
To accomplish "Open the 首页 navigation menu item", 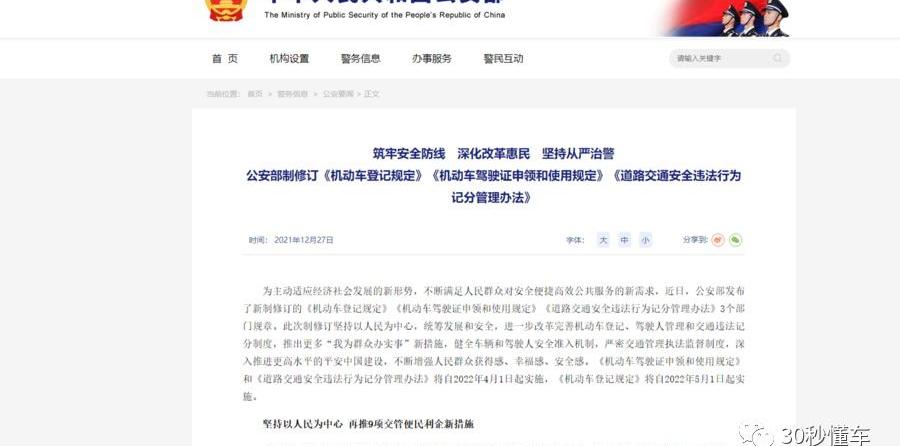I will pyautogui.click(x=224, y=59).
